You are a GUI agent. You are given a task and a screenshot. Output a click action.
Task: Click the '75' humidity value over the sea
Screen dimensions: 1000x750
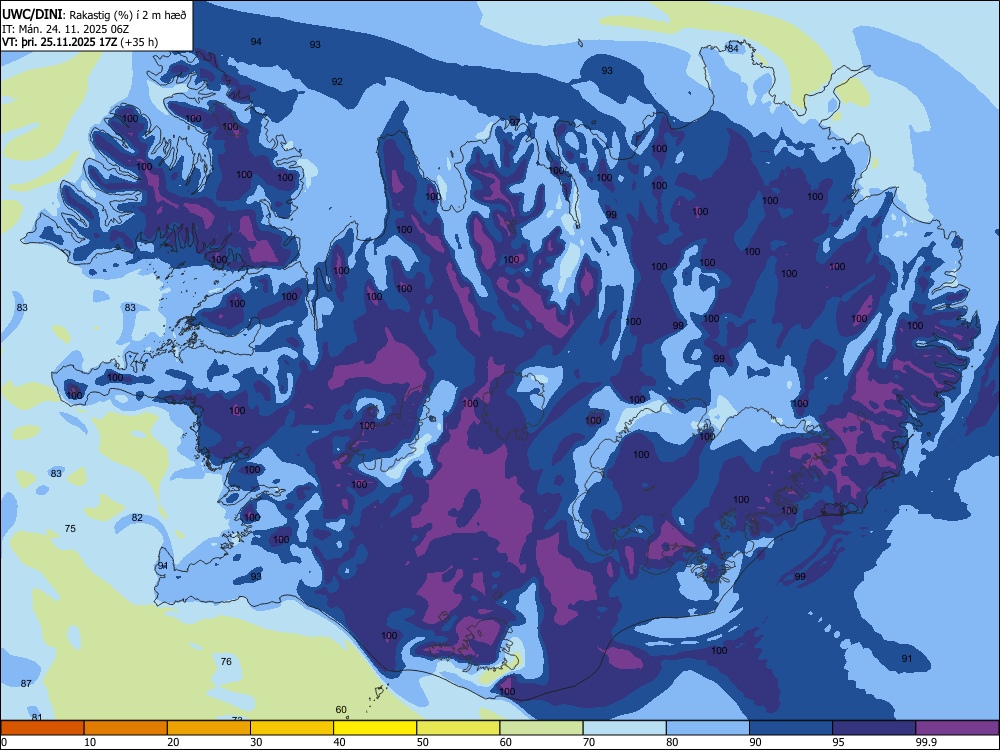[x=70, y=529]
